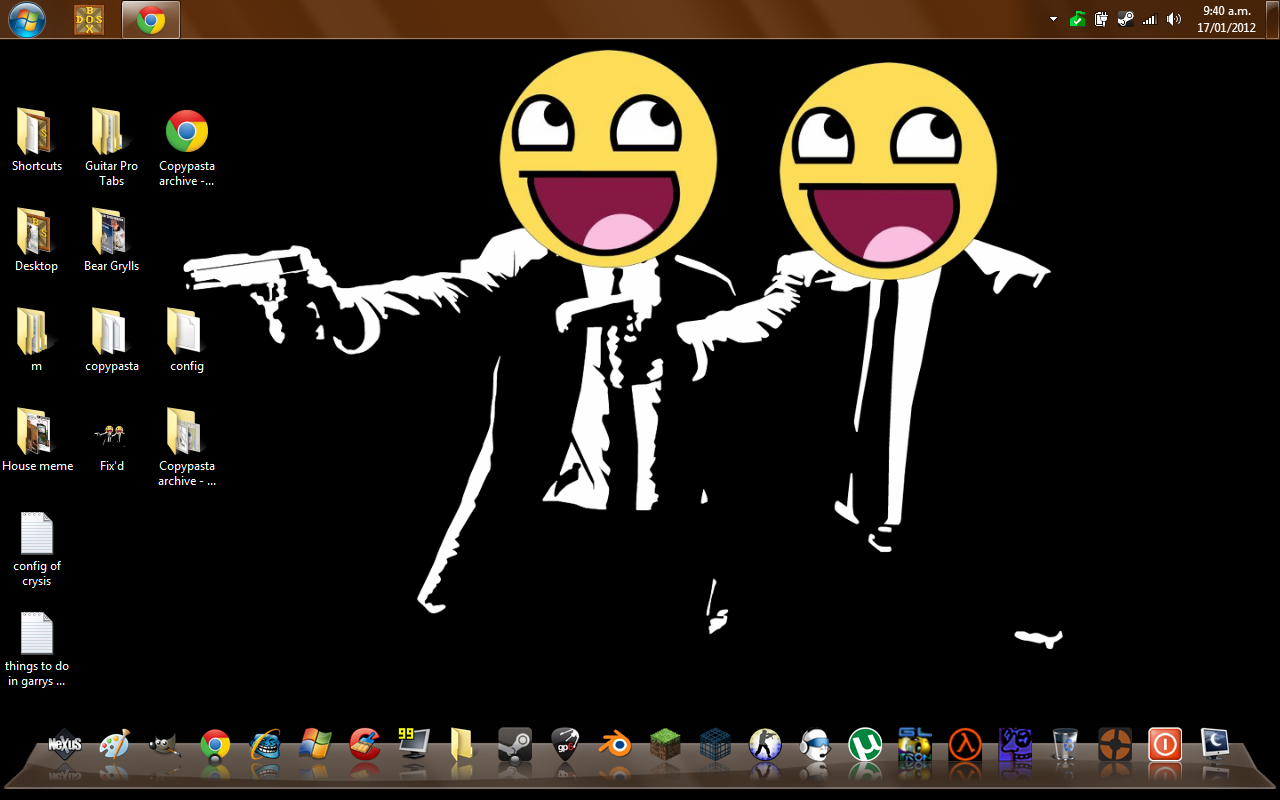Open Team Fortress 2 dock icon
The height and width of the screenshot is (800, 1280).
coord(1114,744)
